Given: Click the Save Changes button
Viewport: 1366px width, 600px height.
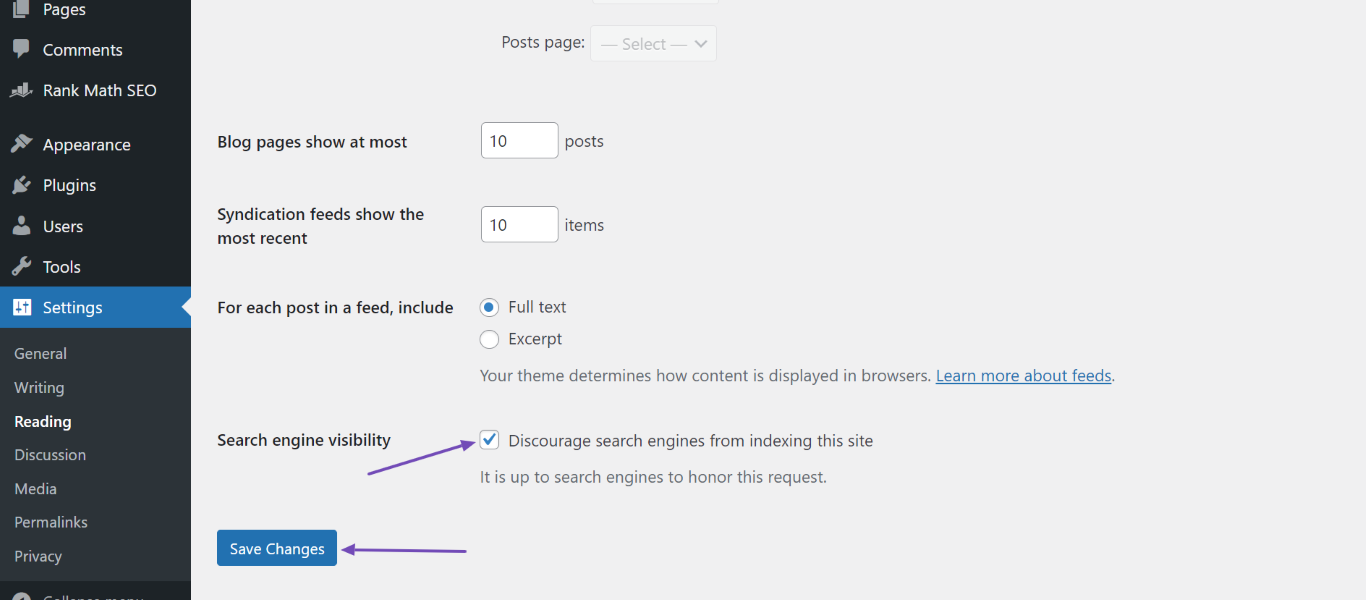Looking at the screenshot, I should (277, 548).
